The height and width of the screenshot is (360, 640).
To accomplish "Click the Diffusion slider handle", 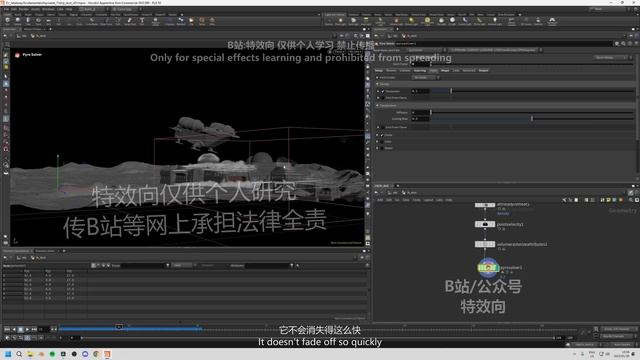I will (x=431, y=112).
